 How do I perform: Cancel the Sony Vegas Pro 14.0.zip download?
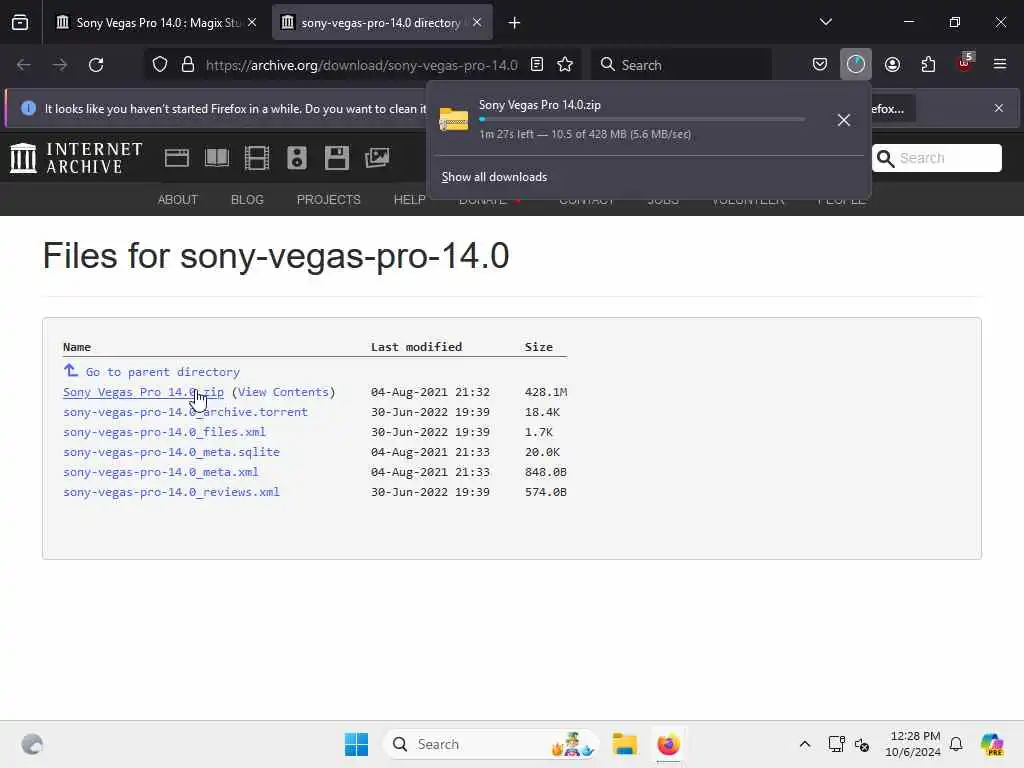click(x=844, y=120)
